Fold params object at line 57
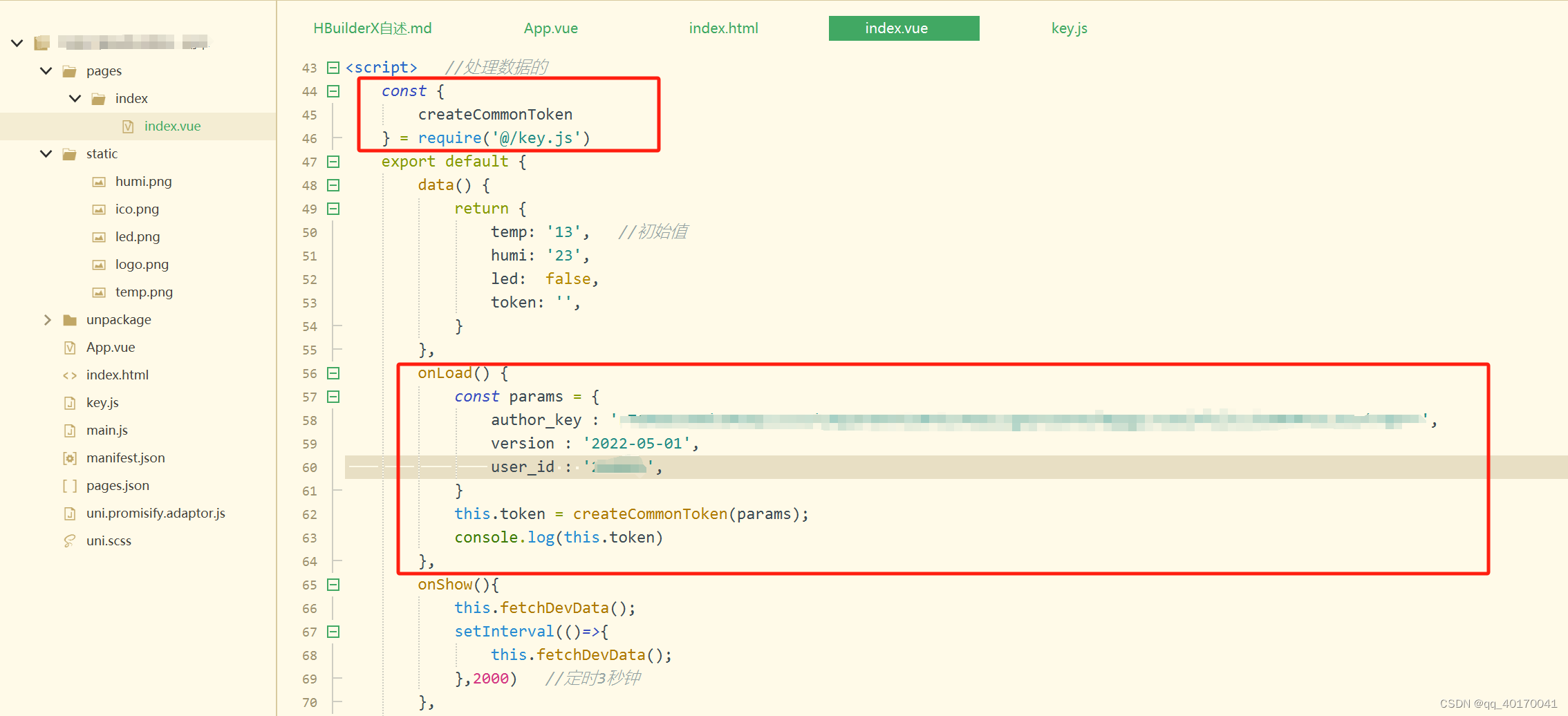The image size is (1568, 716). (x=333, y=397)
